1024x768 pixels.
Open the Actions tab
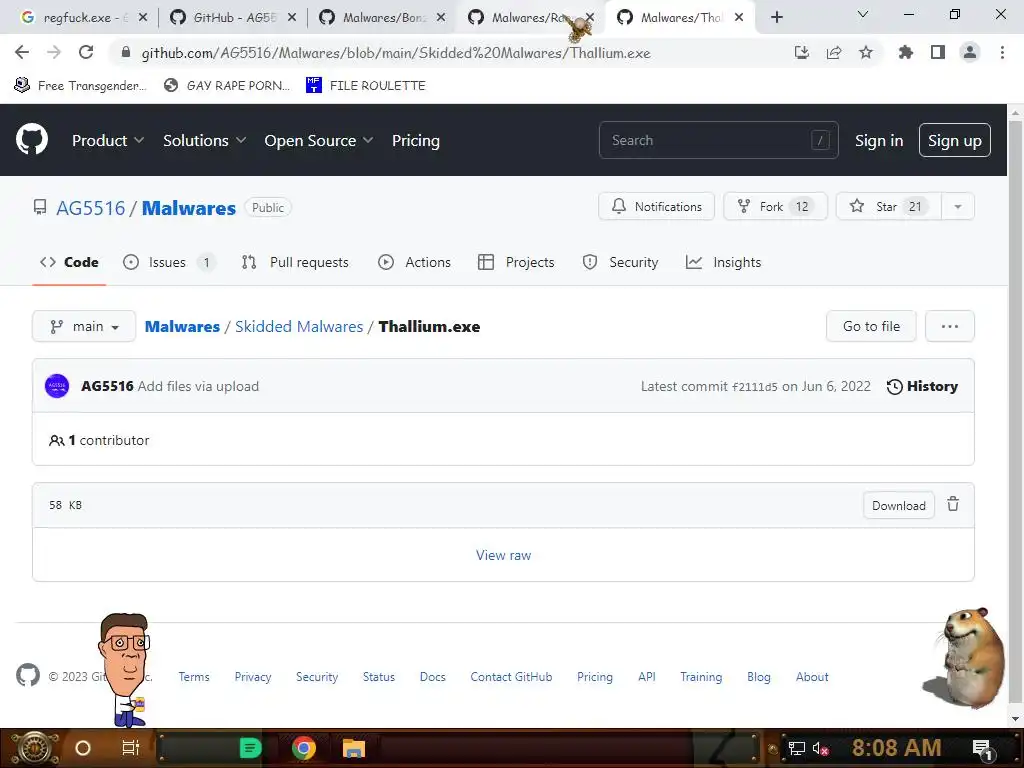coord(415,262)
